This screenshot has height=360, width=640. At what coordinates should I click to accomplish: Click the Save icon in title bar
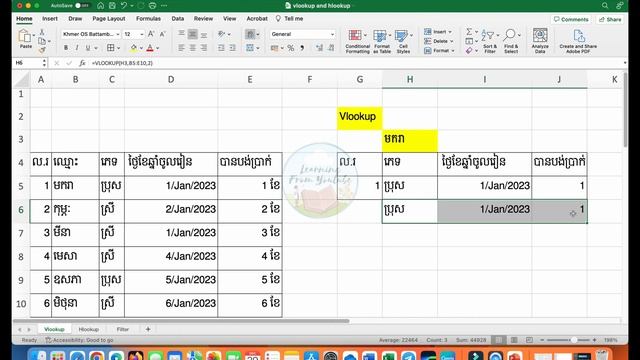112,6
